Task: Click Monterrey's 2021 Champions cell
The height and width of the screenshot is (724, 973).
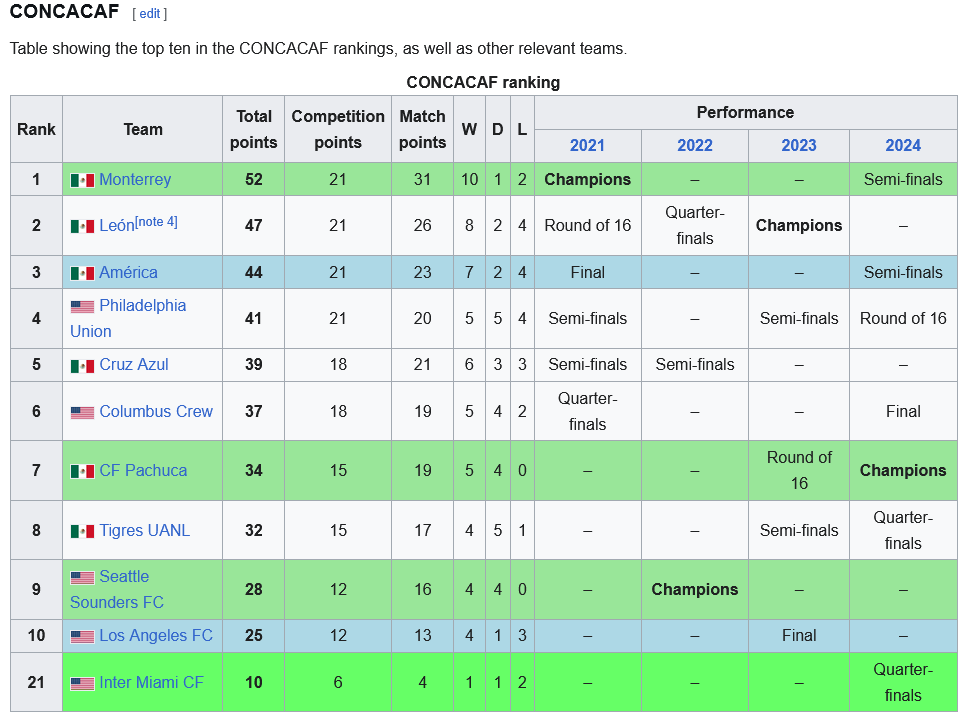Action: click(x=588, y=179)
